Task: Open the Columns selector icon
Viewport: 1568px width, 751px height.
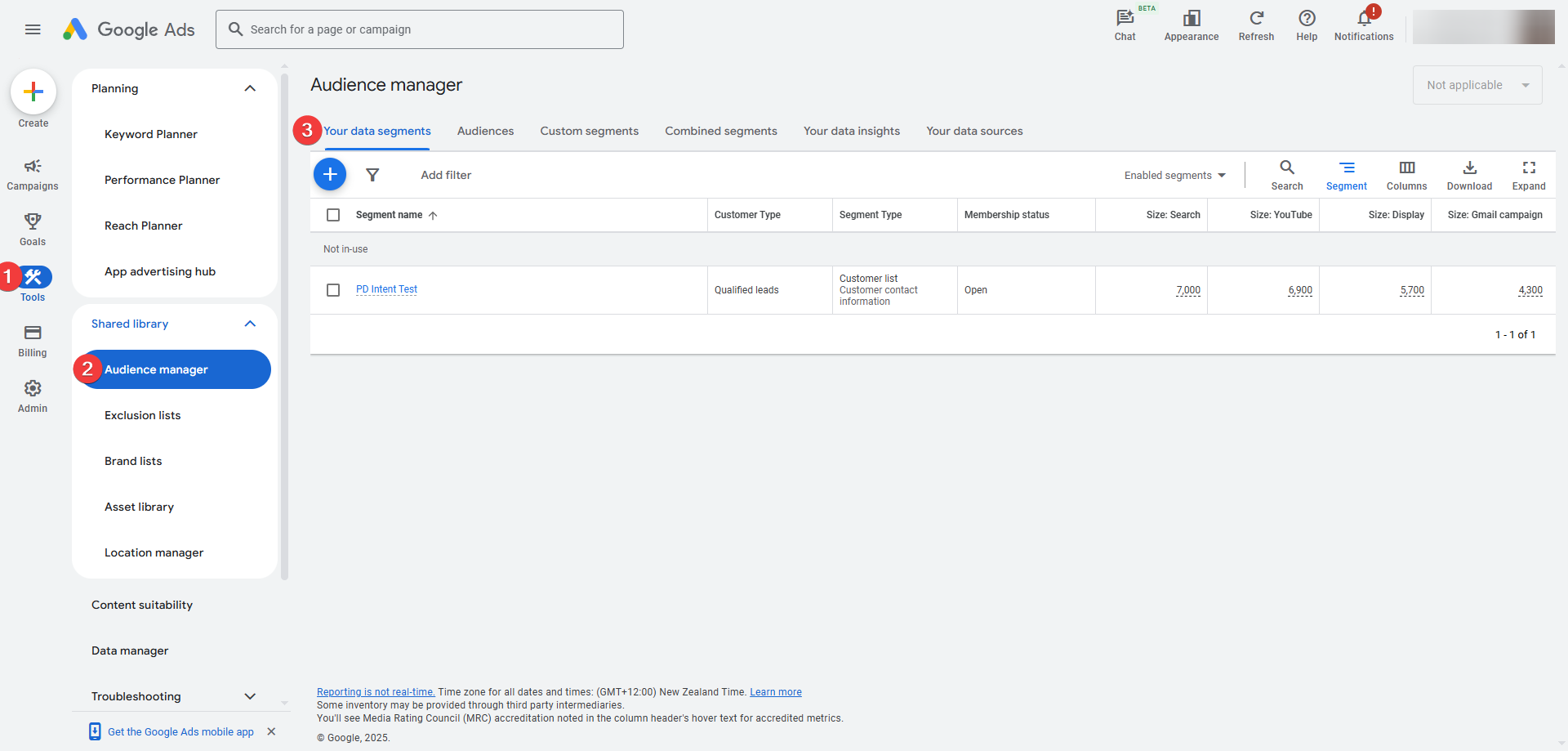Action: click(x=1406, y=175)
